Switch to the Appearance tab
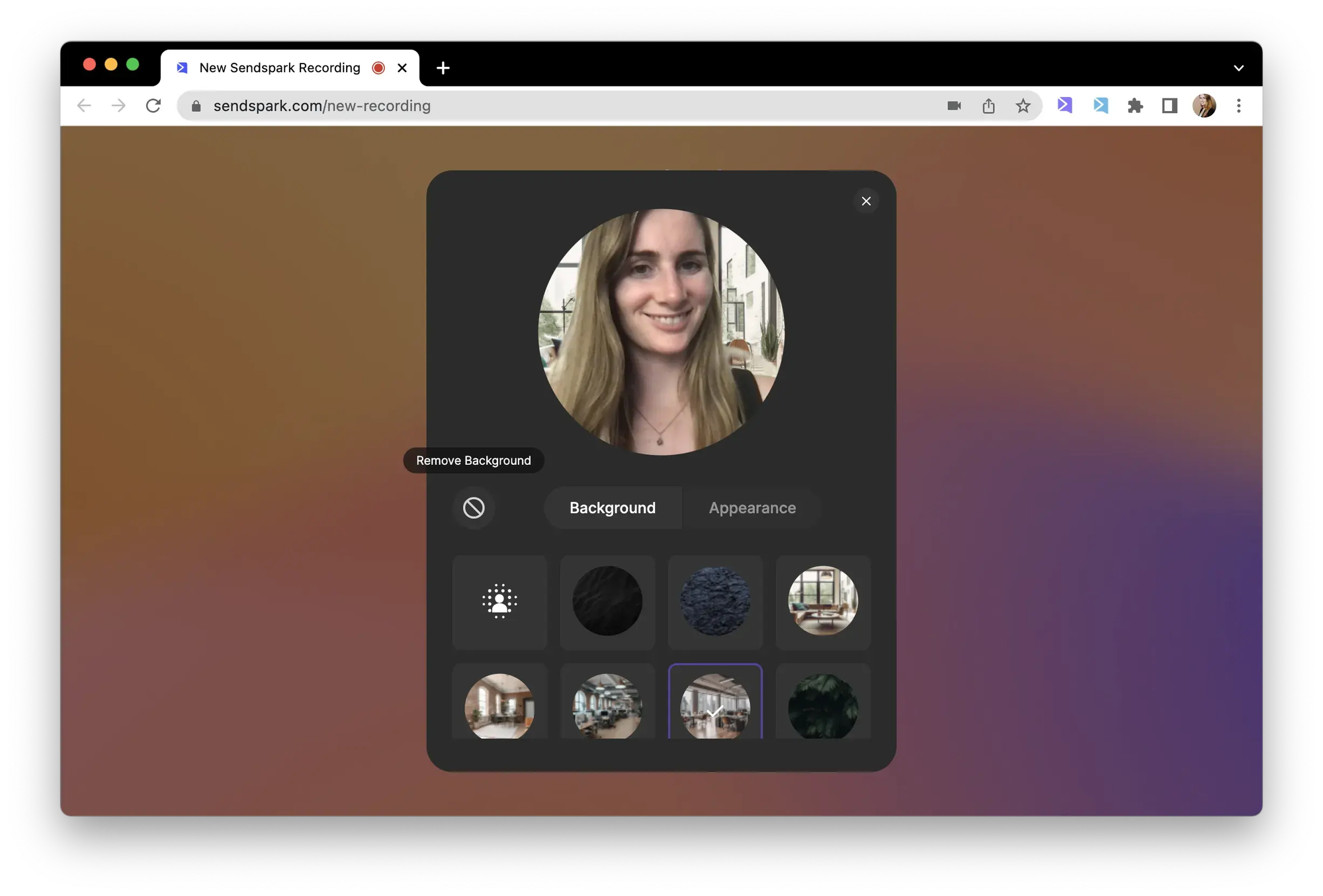 752,508
